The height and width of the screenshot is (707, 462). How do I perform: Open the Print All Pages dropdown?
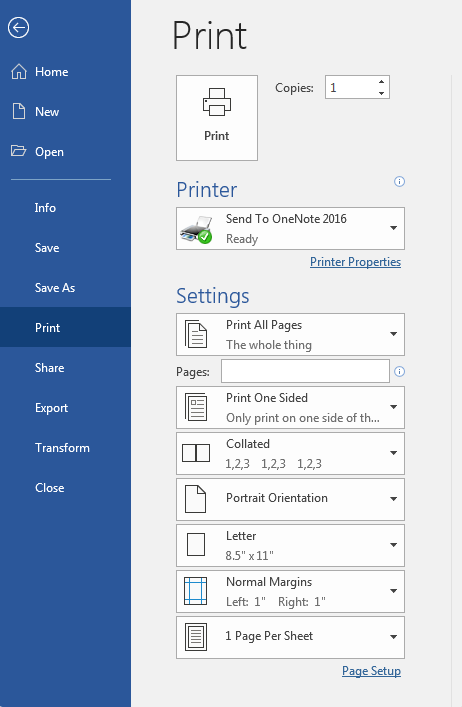(x=290, y=335)
